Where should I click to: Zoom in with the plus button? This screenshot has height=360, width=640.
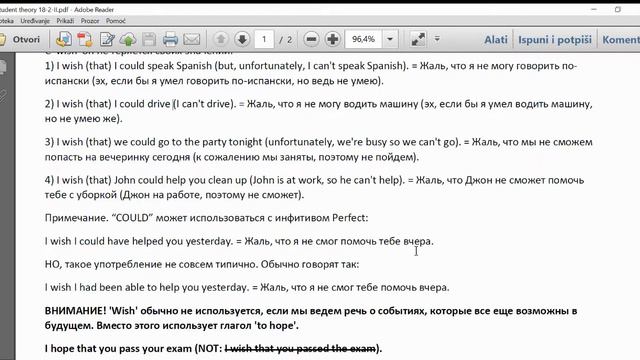pyautogui.click(x=333, y=39)
